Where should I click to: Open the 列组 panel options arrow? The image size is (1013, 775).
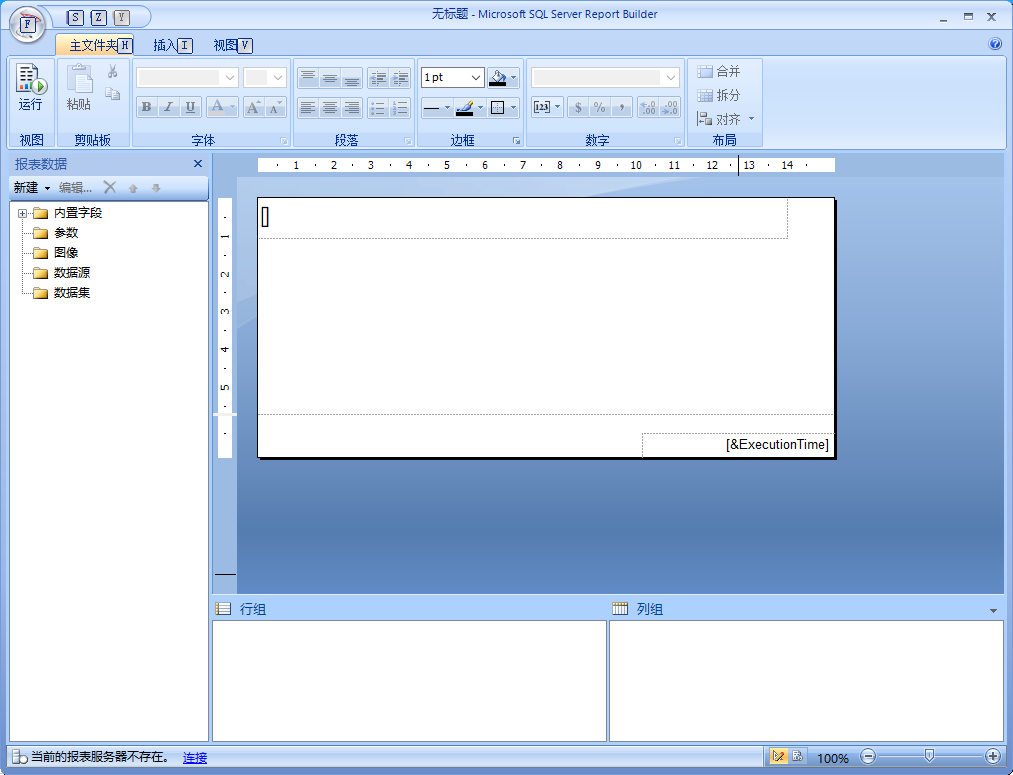(993, 610)
